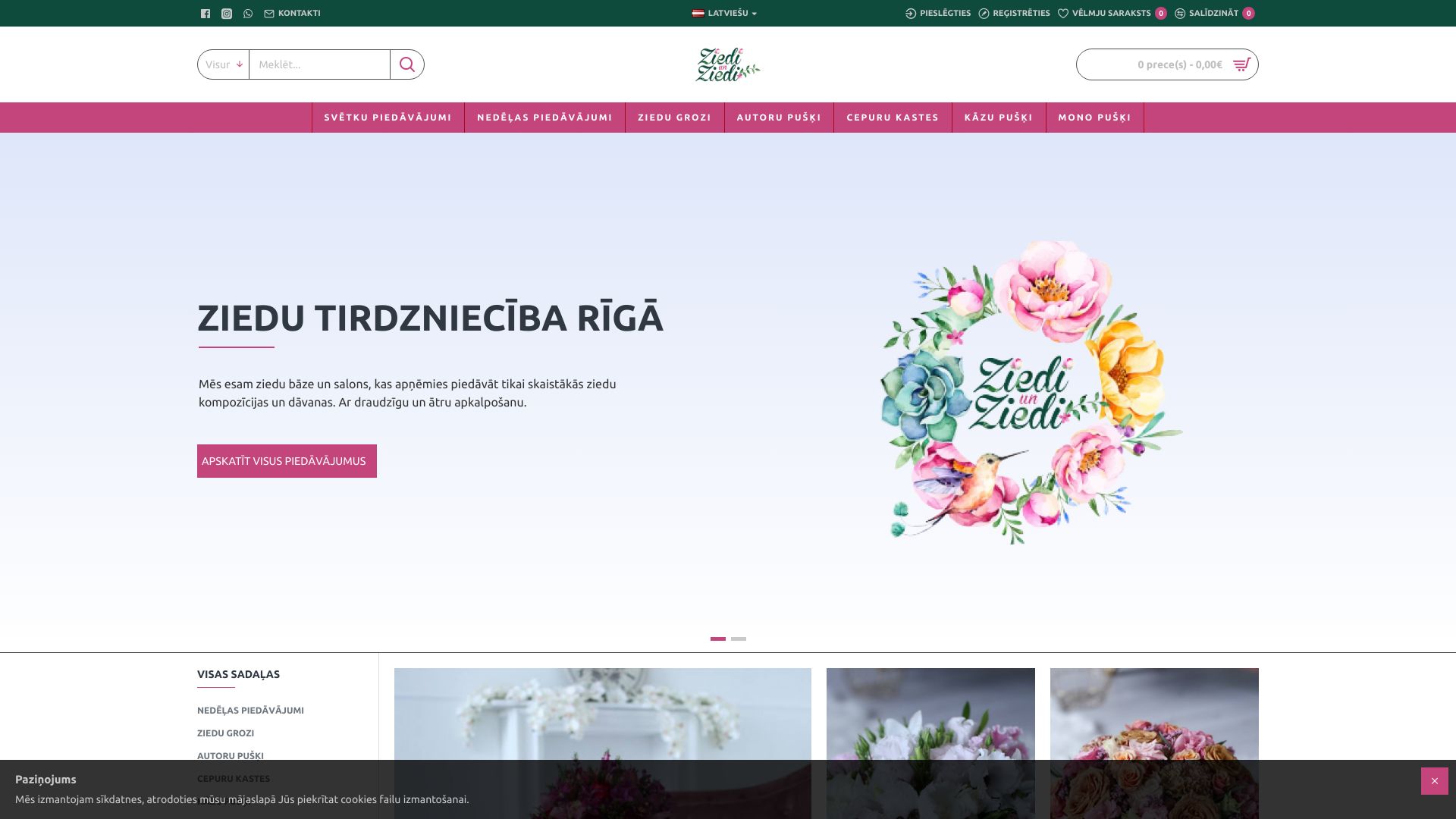Screen dimensions: 1456x819
Task: Open Svētku piedāvājumi menu item
Action: (388, 118)
